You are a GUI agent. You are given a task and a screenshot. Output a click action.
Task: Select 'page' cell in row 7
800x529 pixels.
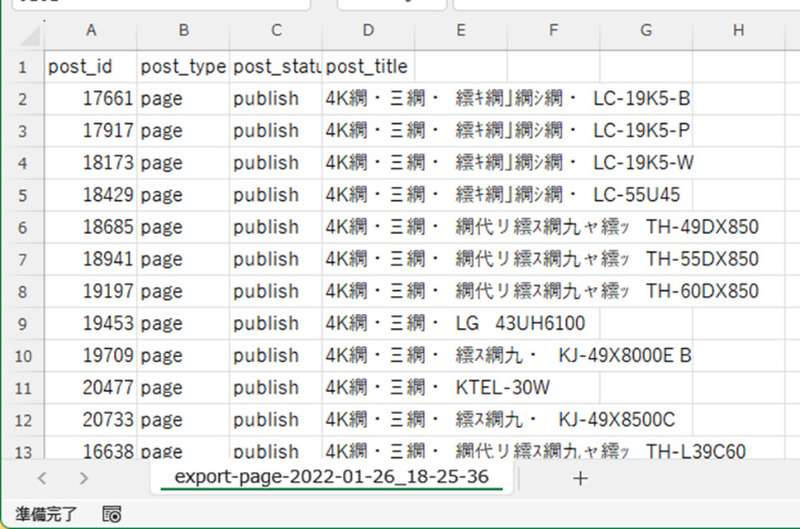(184, 259)
